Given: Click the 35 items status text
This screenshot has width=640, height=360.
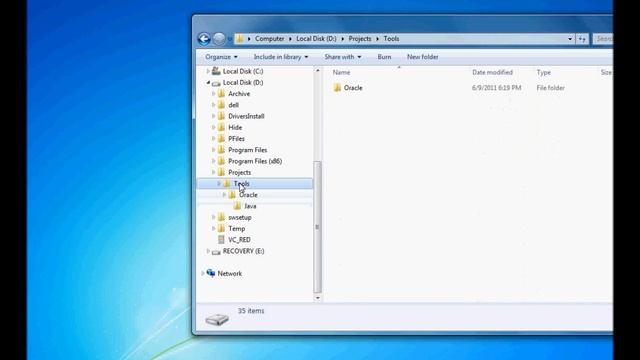Looking at the screenshot, I should tap(251, 311).
